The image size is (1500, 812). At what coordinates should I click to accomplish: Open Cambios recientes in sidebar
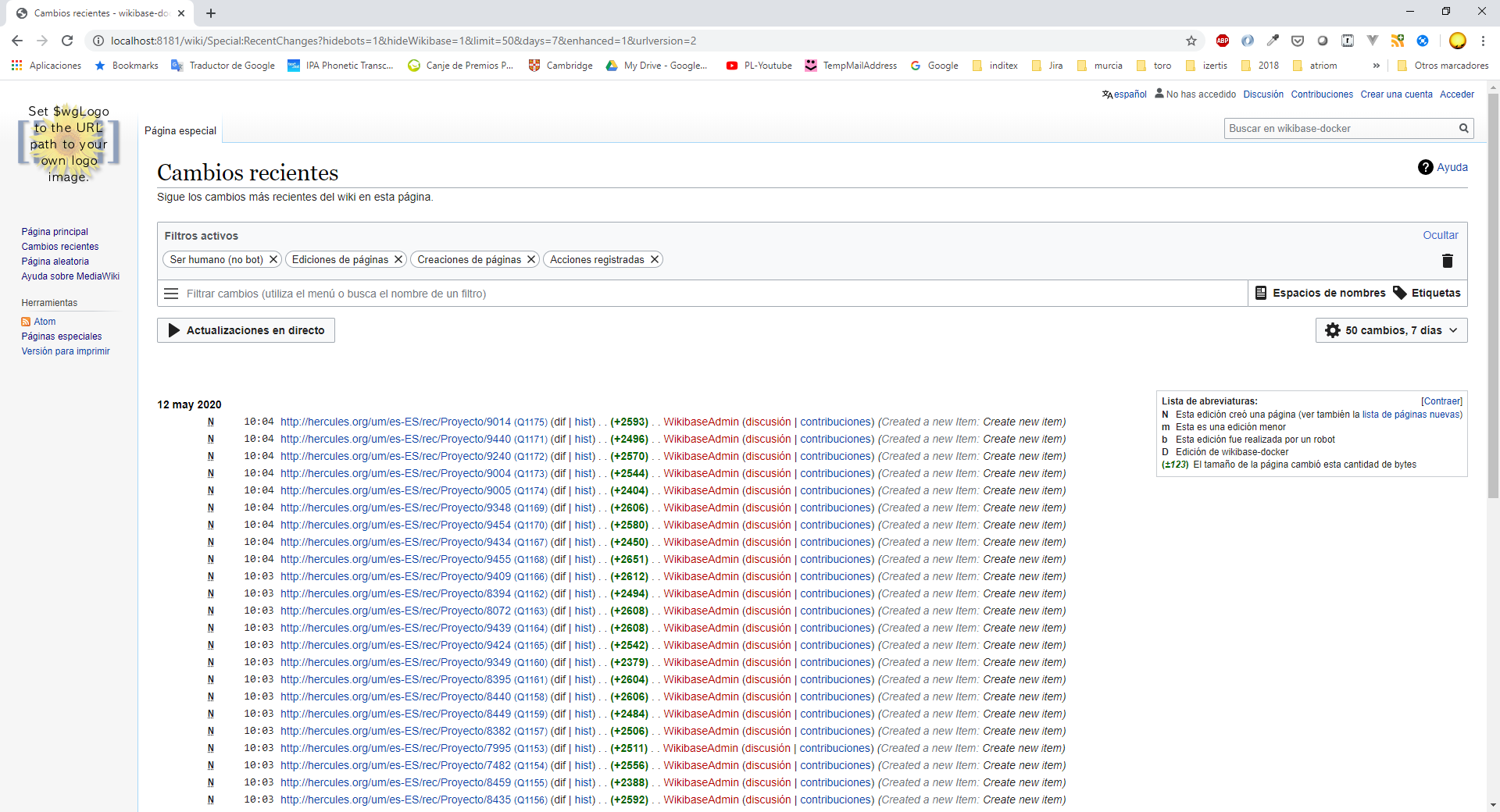60,247
